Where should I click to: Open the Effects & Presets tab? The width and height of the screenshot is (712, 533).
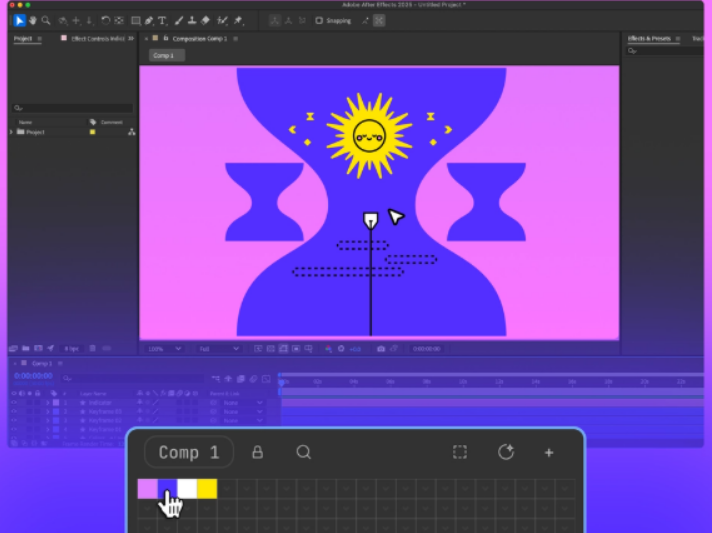coord(649,39)
